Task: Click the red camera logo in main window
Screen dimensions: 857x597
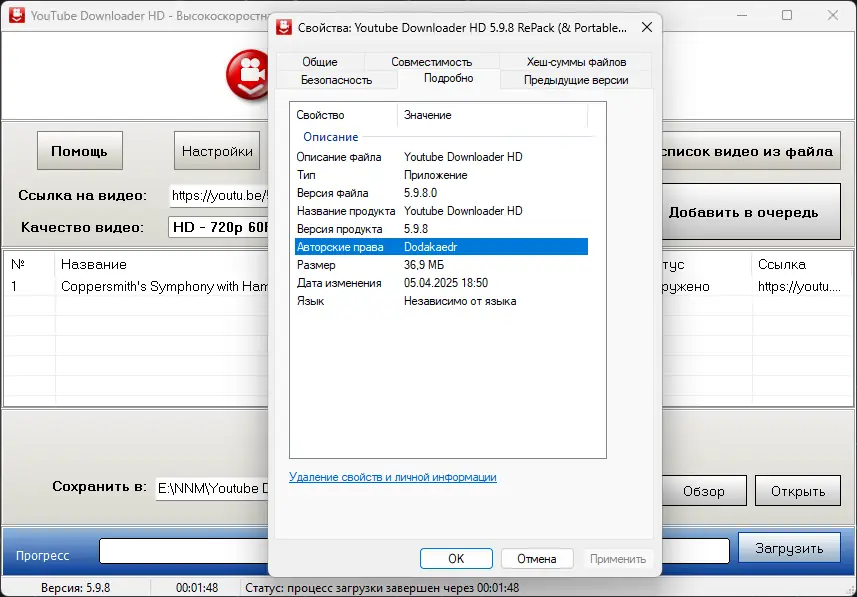Action: 247,75
